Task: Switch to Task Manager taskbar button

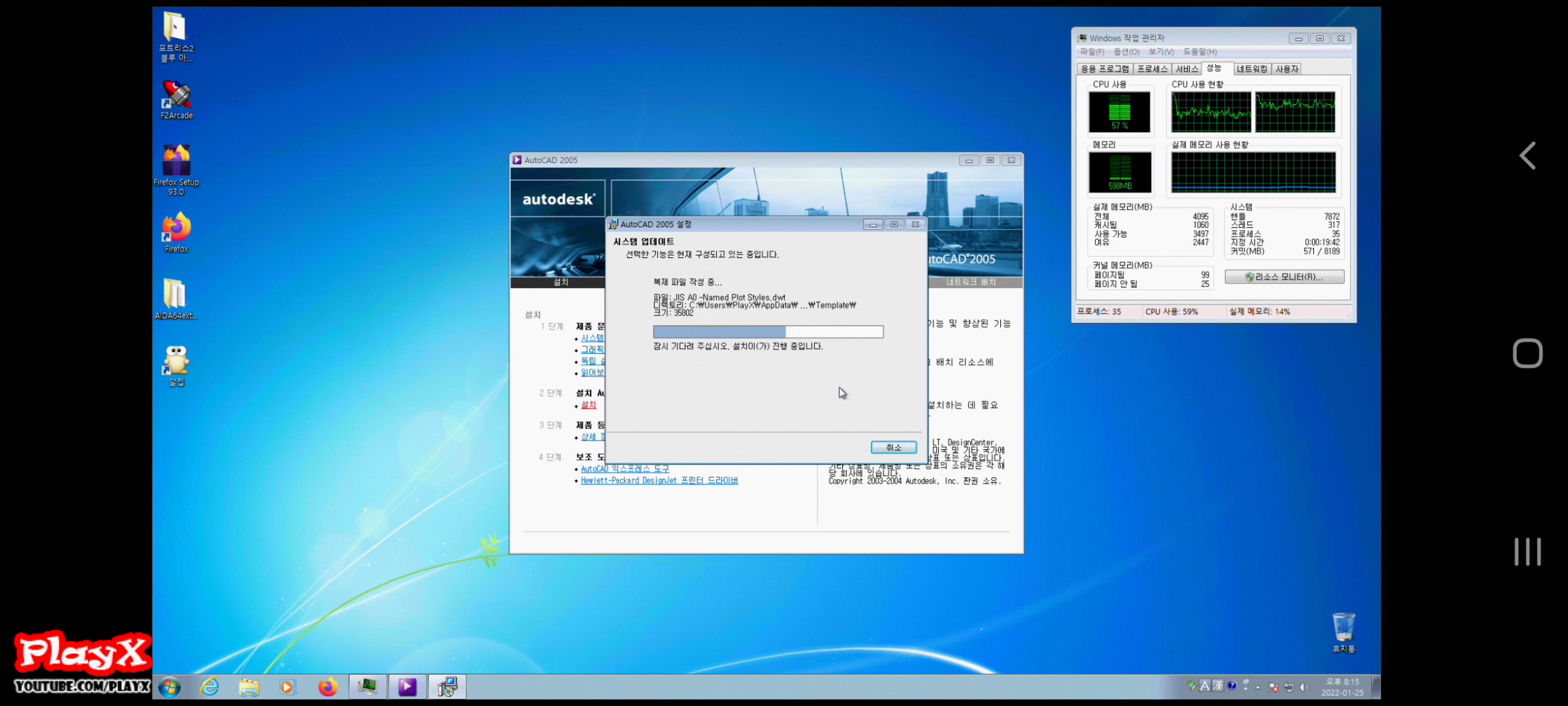Action: (367, 687)
